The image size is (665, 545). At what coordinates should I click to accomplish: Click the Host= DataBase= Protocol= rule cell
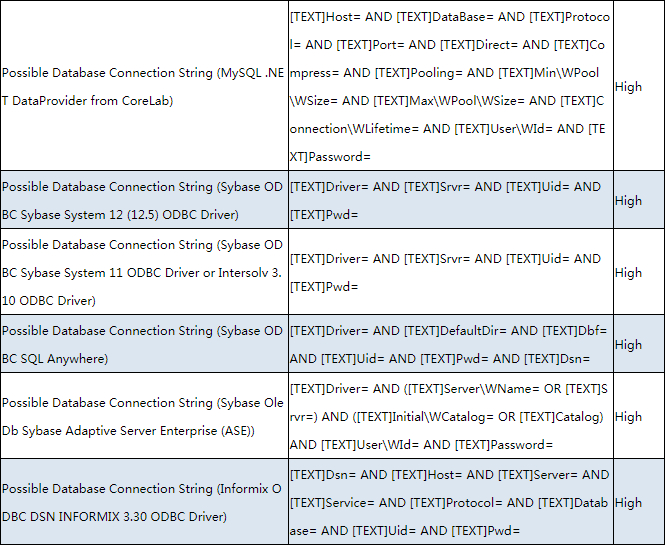451,87
